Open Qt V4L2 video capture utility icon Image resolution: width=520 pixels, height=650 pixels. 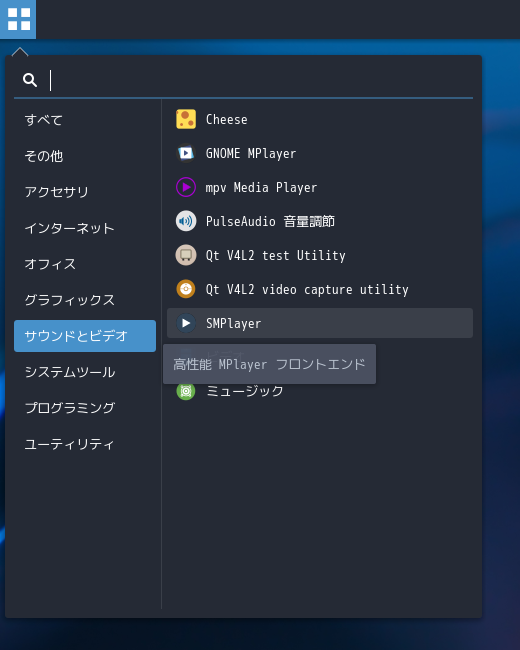click(x=186, y=289)
